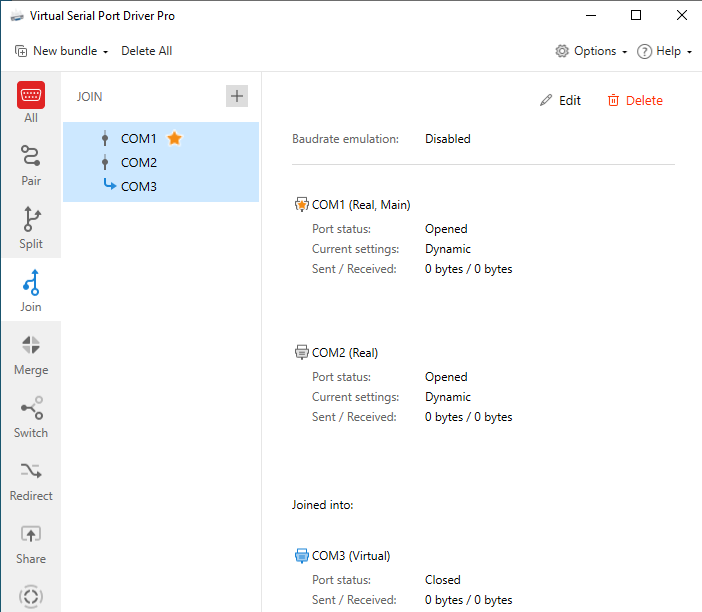Viewport: 702px width, 612px height.
Task: Click the Baudrate emulation Disabled value
Action: (448, 139)
